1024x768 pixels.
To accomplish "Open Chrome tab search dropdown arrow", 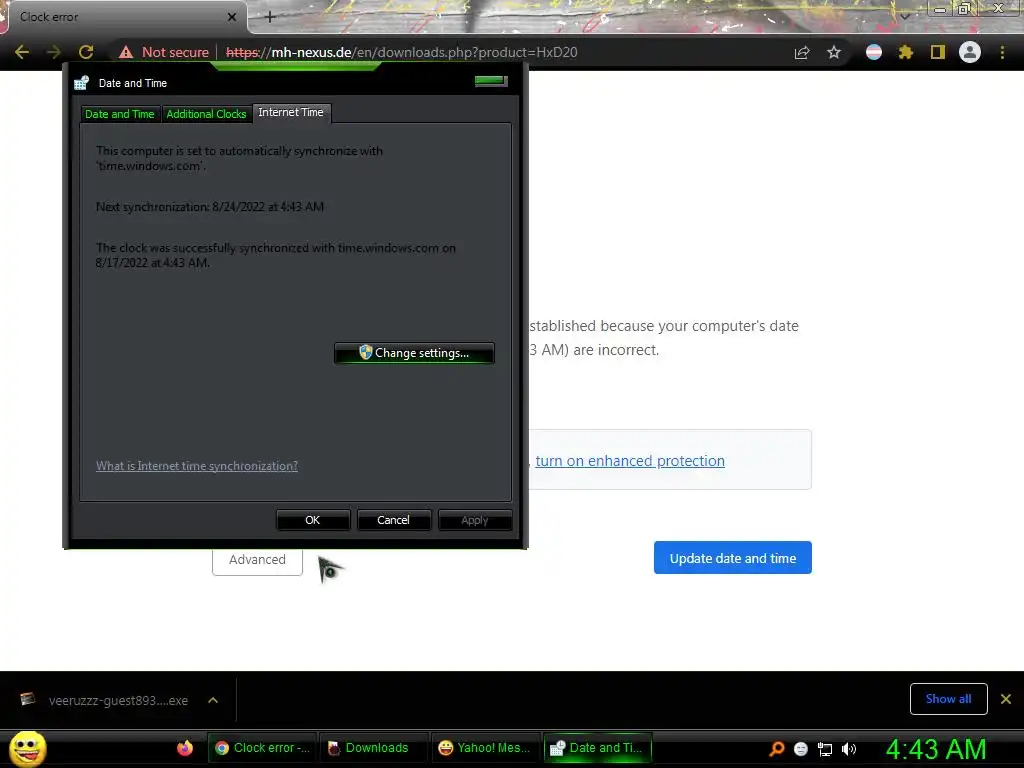I will 905,16.
